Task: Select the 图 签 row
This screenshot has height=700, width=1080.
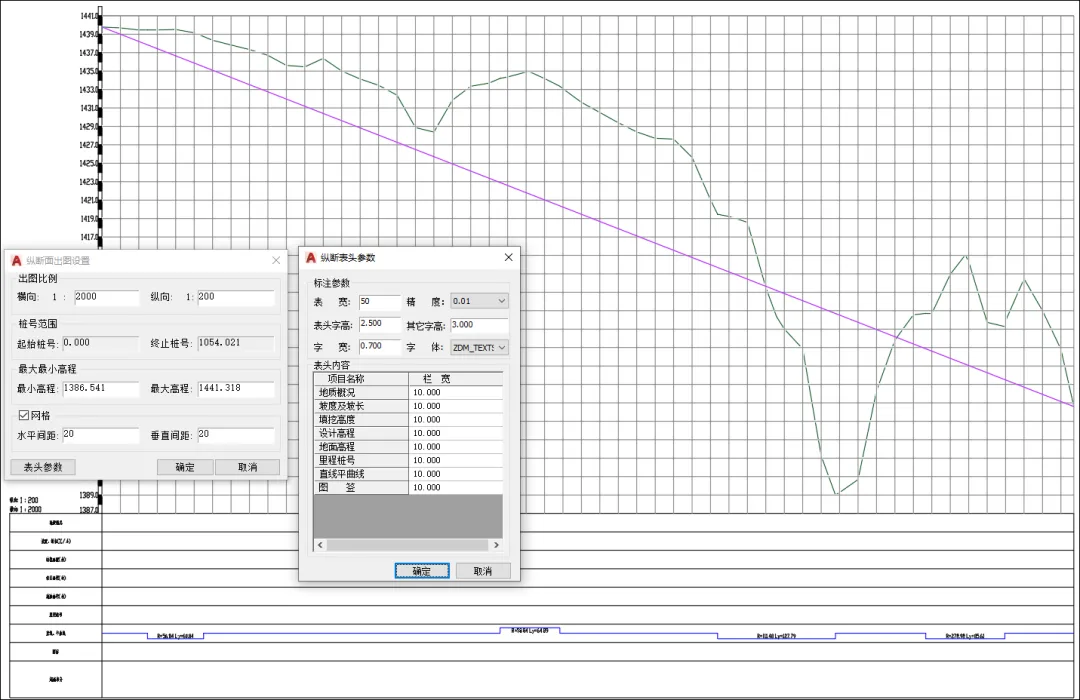Action: click(x=408, y=488)
